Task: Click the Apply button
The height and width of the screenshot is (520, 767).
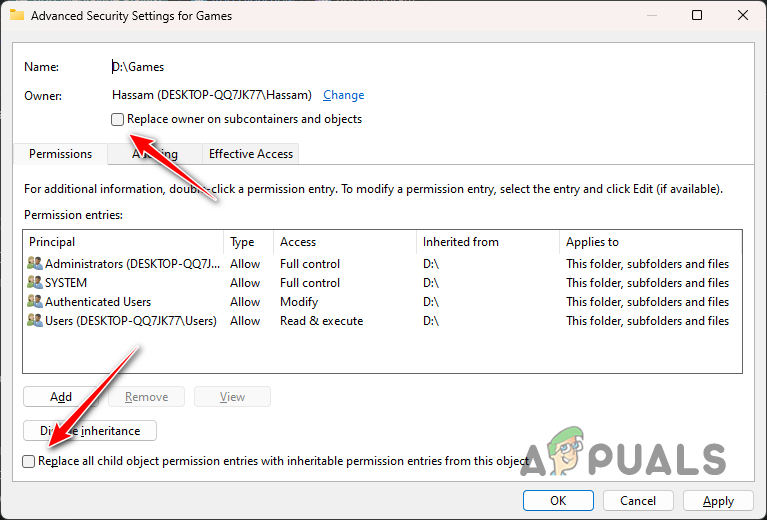Action: [718, 501]
